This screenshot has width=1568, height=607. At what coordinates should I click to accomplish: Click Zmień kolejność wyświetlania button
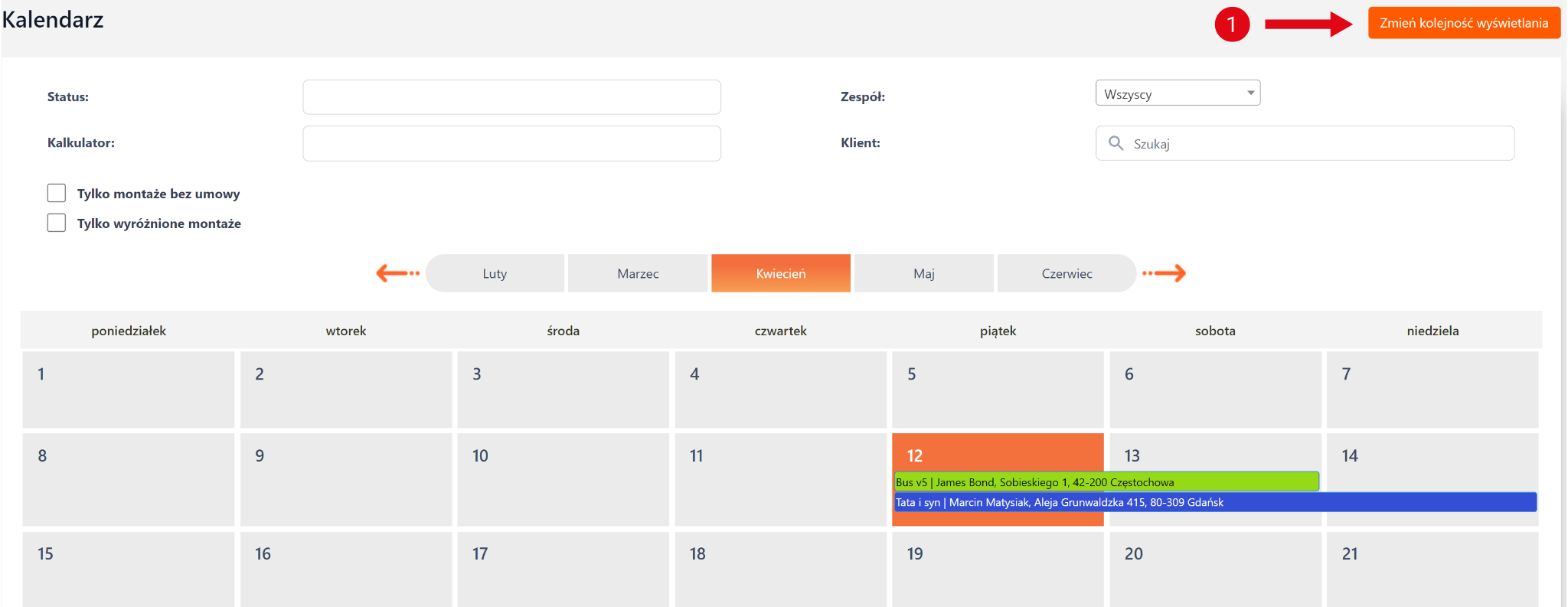point(1463,23)
